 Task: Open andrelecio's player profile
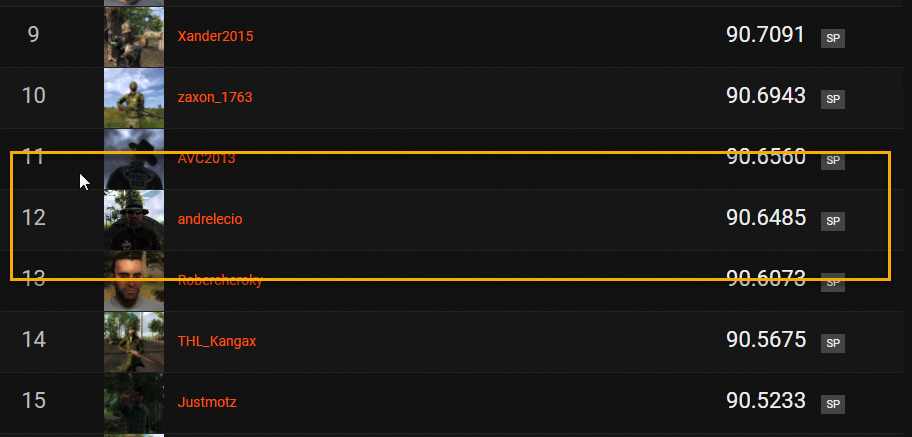210,220
